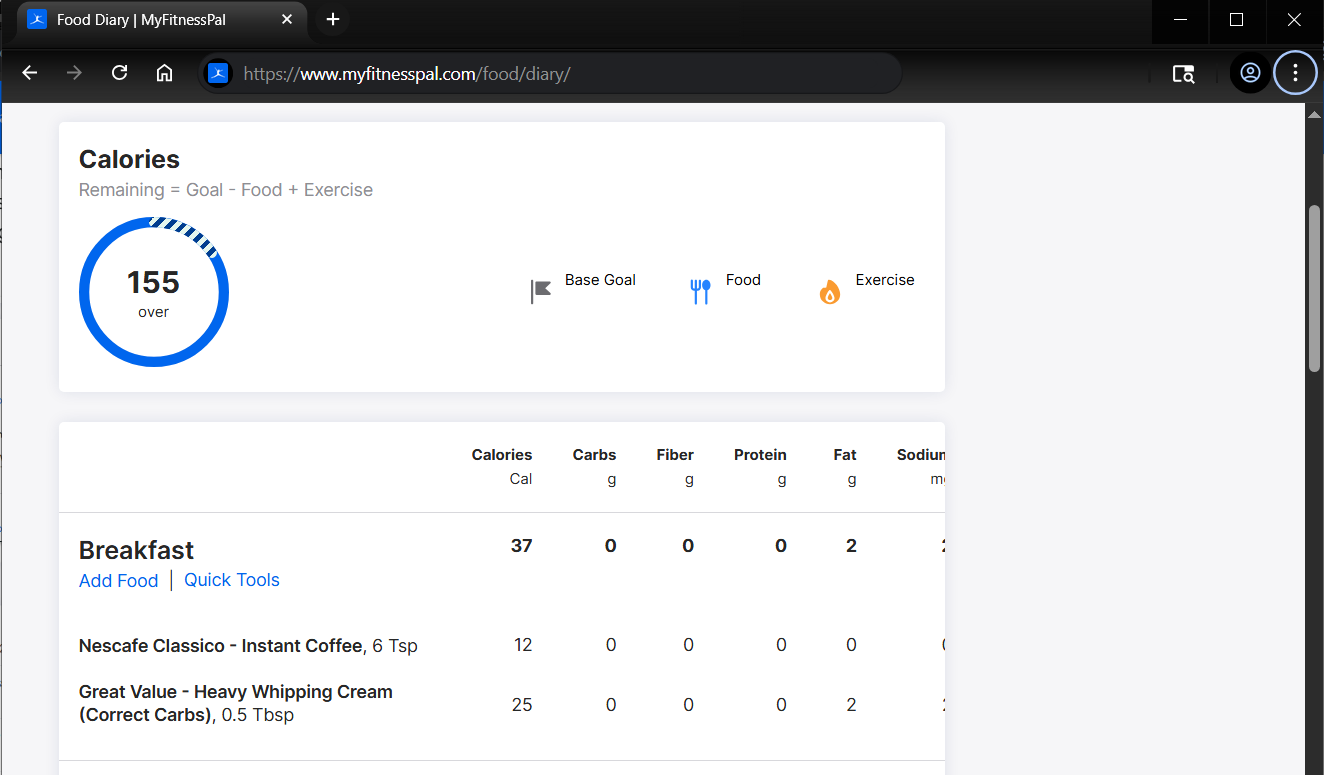Click the Fat column header

(845, 455)
